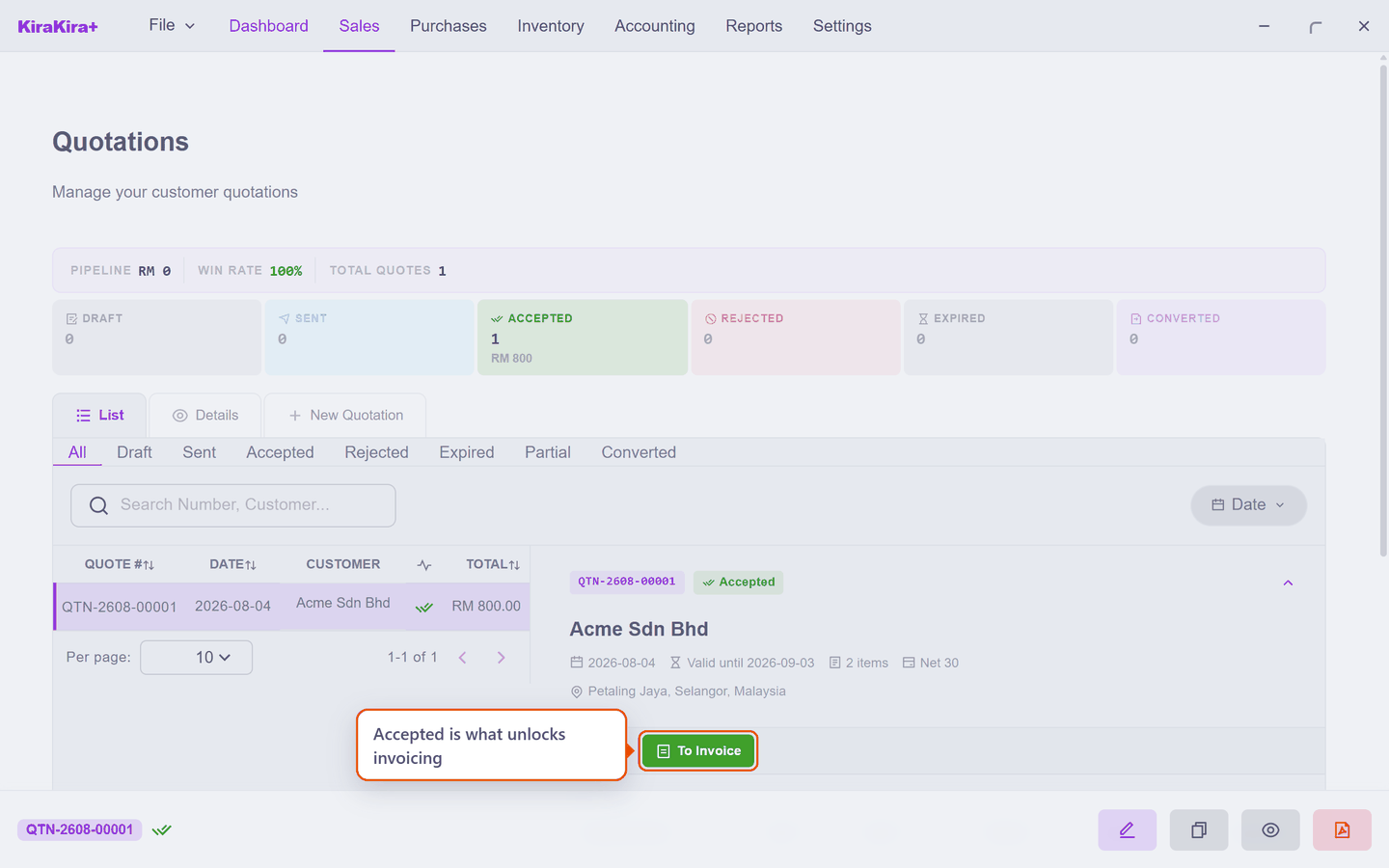Click the Converted status card
This screenshot has height=868, width=1389.
[1221, 338]
